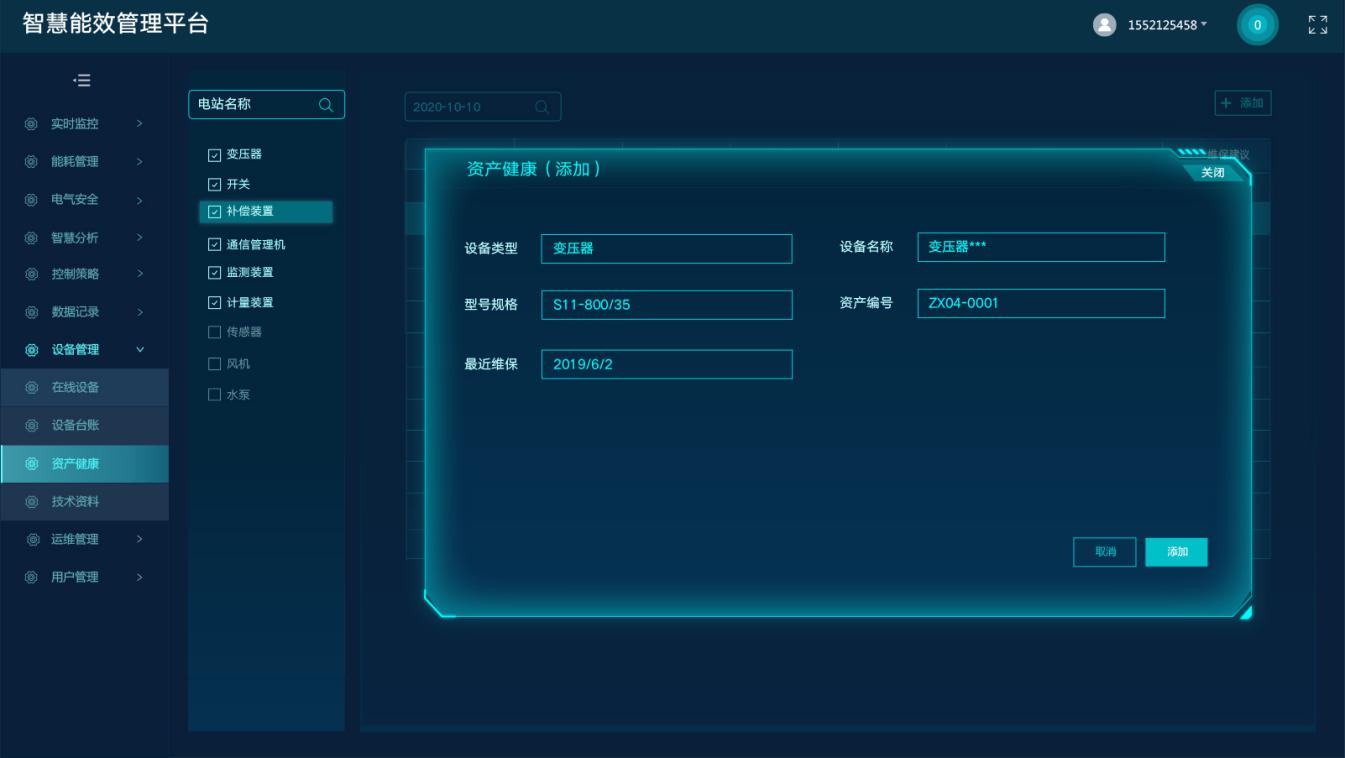The width and height of the screenshot is (1345, 758).
Task: Select the 资产健康 submenu item
Action: 84,464
